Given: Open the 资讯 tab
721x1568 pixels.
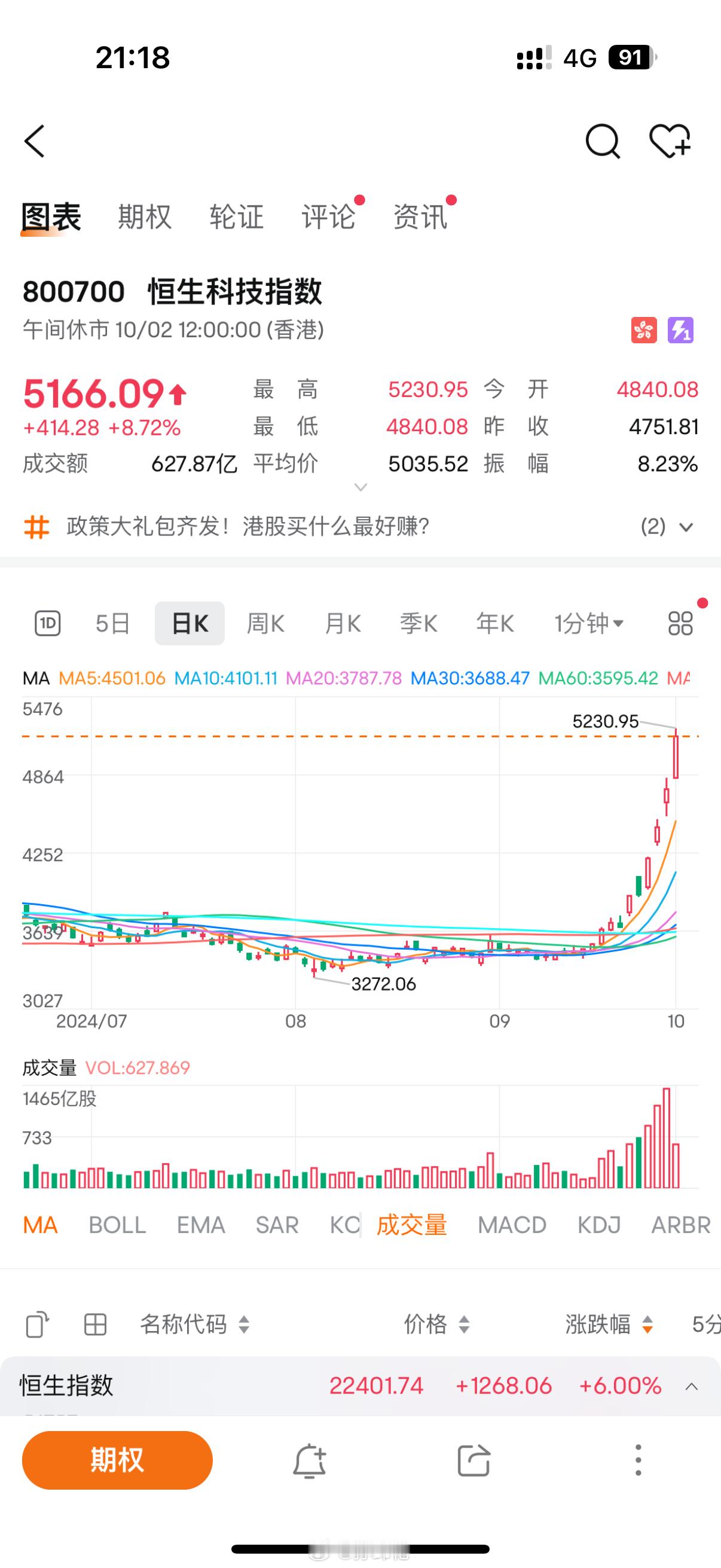Looking at the screenshot, I should (x=420, y=216).
